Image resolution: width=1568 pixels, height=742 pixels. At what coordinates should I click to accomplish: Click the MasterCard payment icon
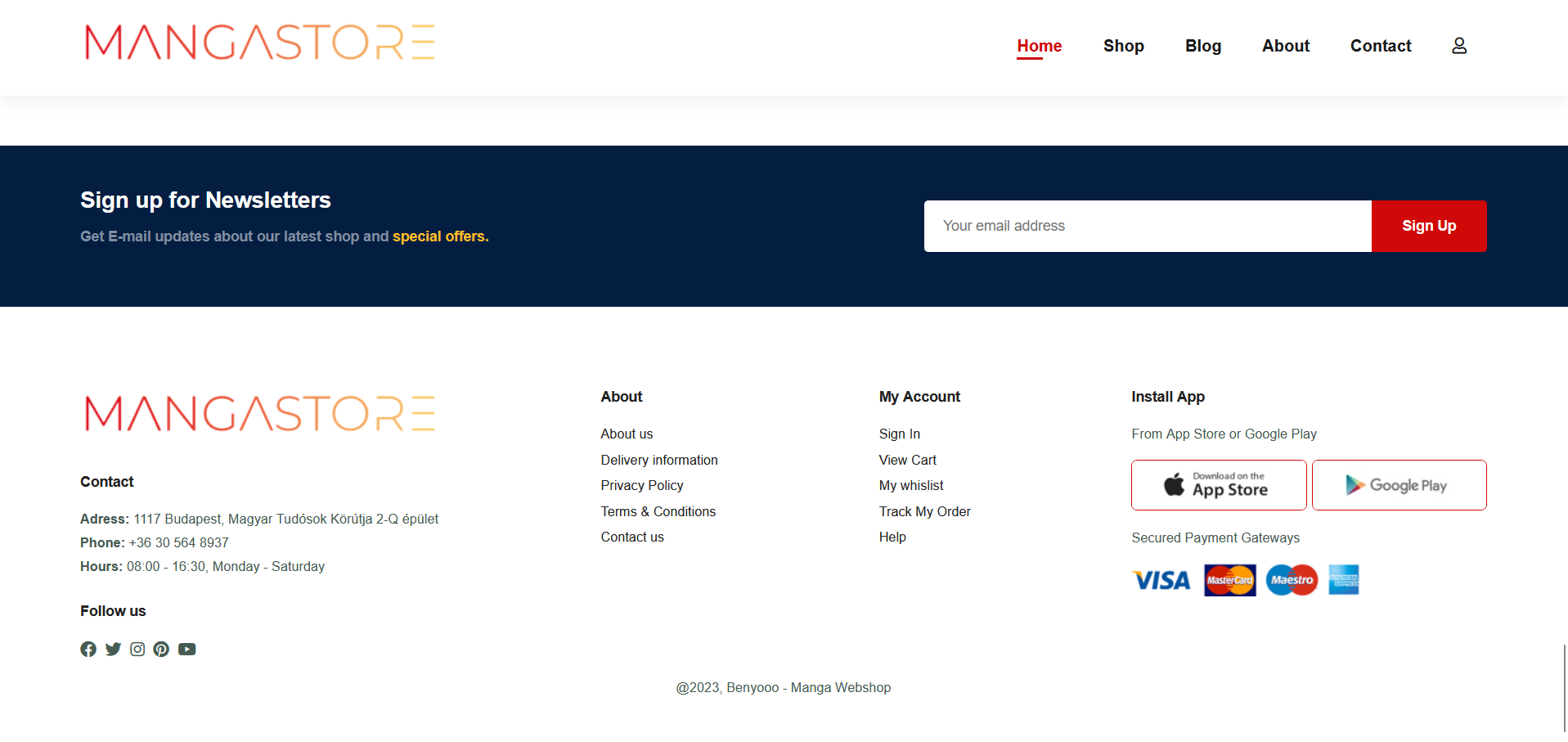coord(1229,580)
